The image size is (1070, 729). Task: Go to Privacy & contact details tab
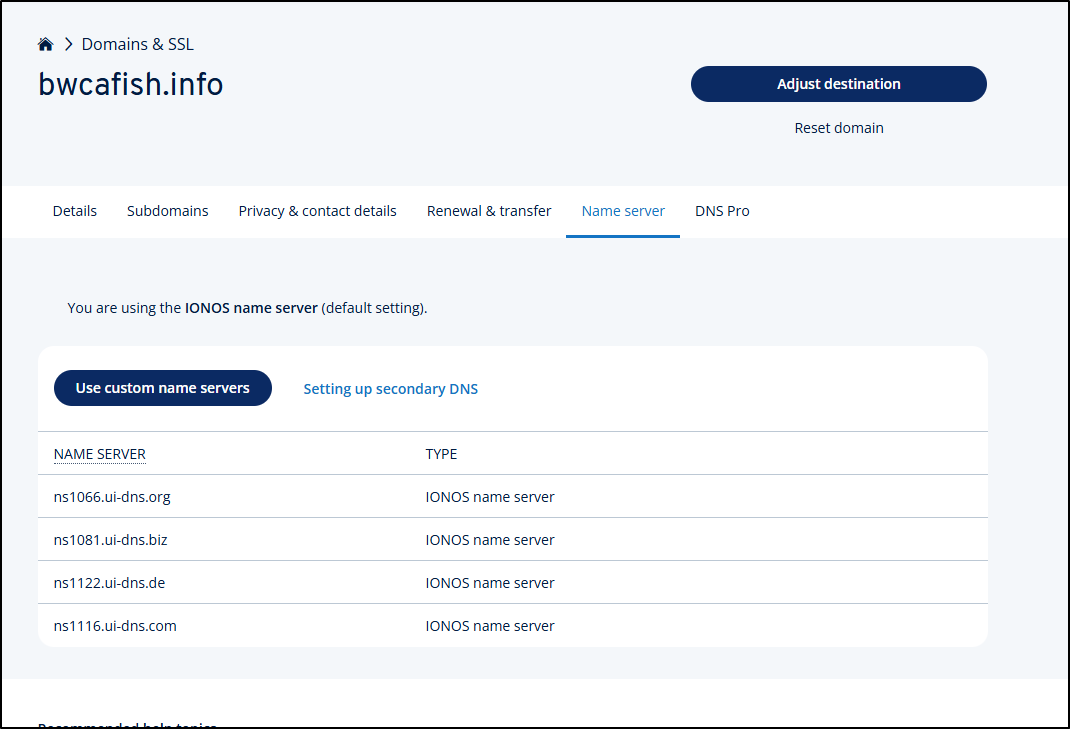click(x=317, y=211)
